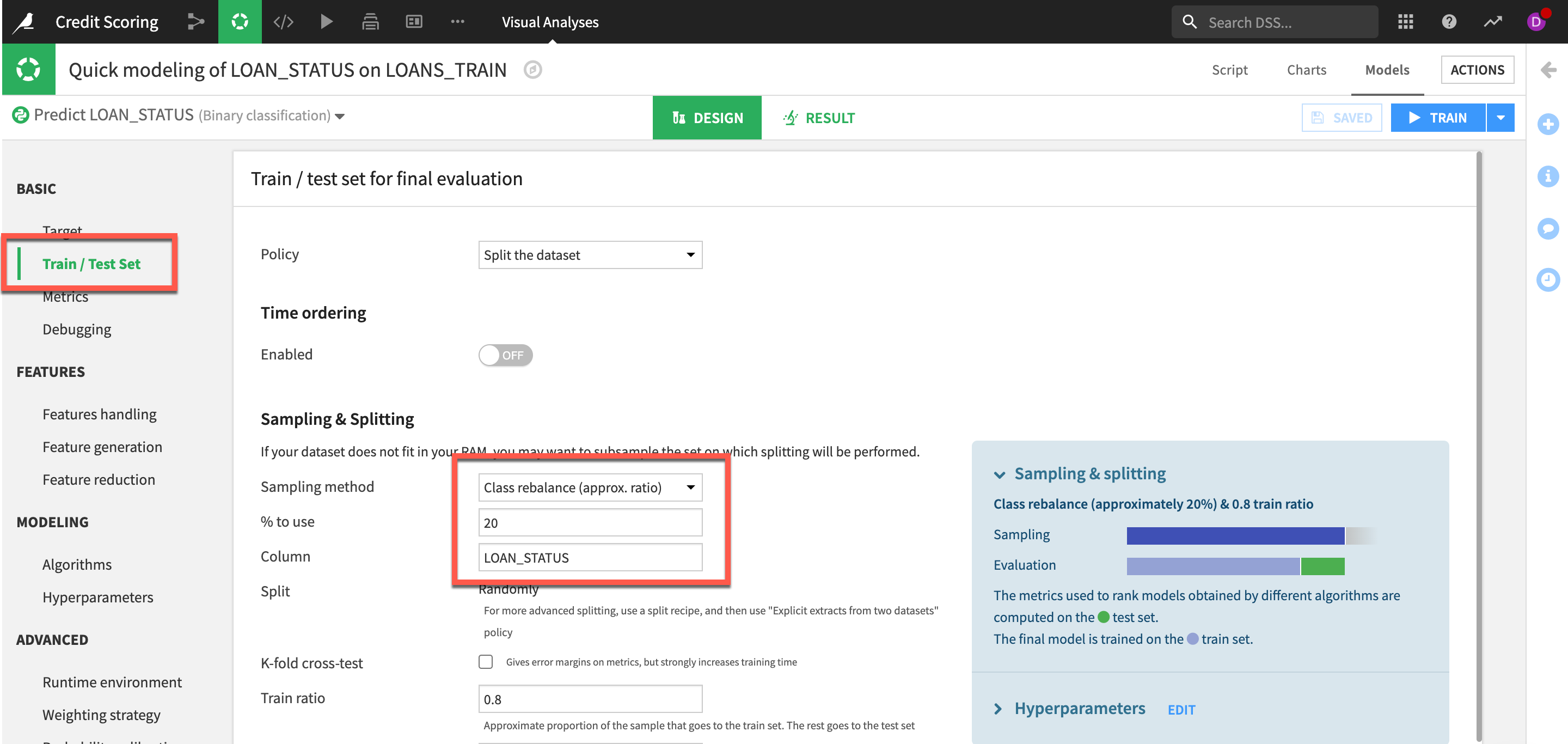Image resolution: width=1568 pixels, height=744 pixels.
Task: Check the K-fold cross-test checkbox
Action: pyautogui.click(x=485, y=662)
